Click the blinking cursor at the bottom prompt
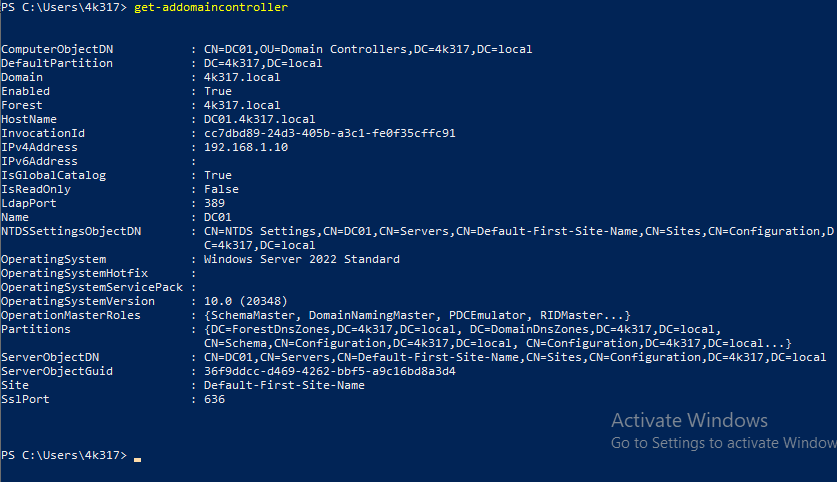This screenshot has width=837, height=482. [137, 459]
